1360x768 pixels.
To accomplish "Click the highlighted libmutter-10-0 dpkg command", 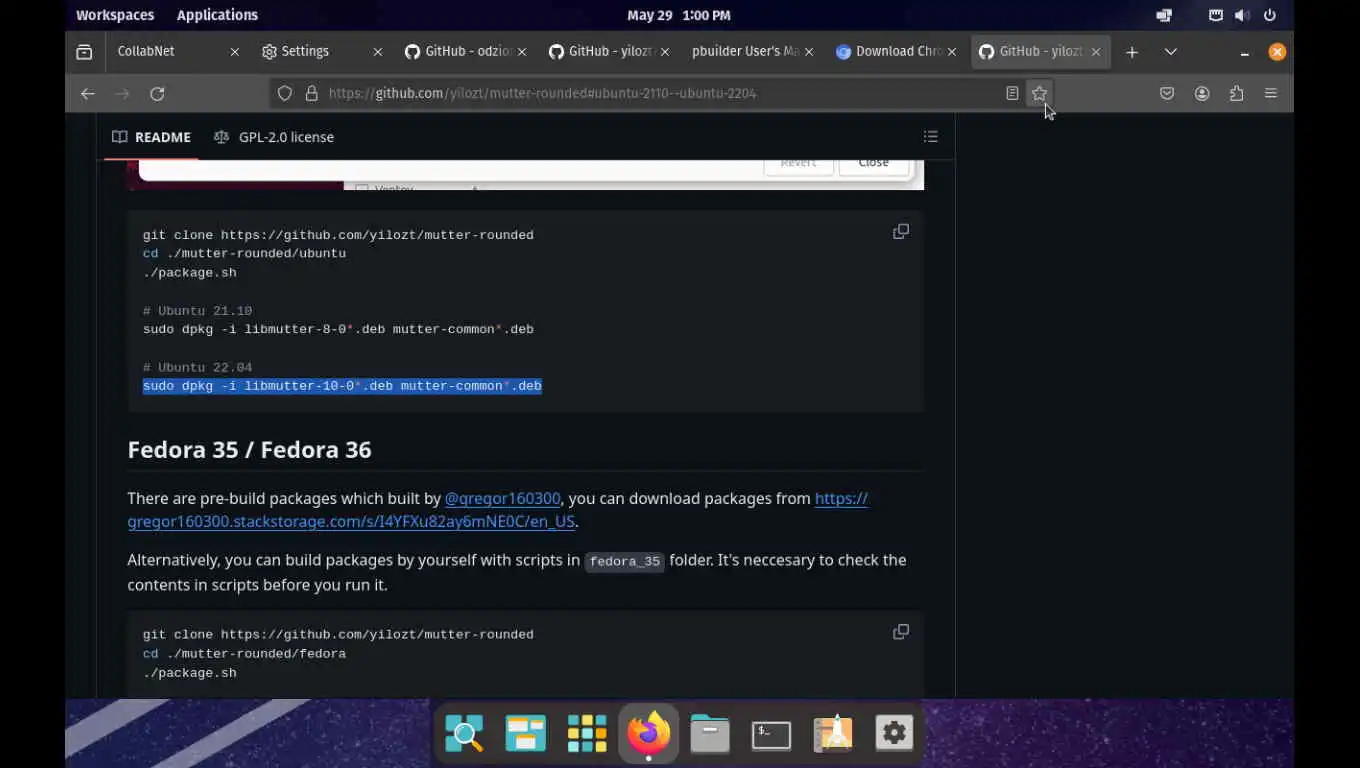I will (x=342, y=386).
